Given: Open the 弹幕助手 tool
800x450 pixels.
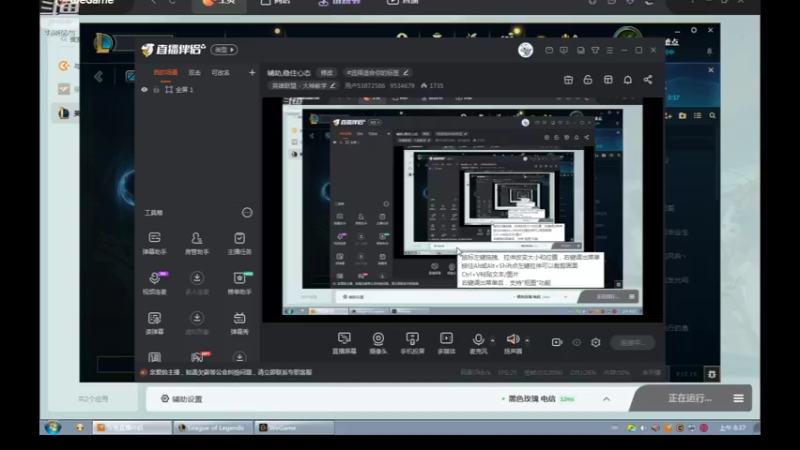Looking at the screenshot, I should click(x=155, y=243).
